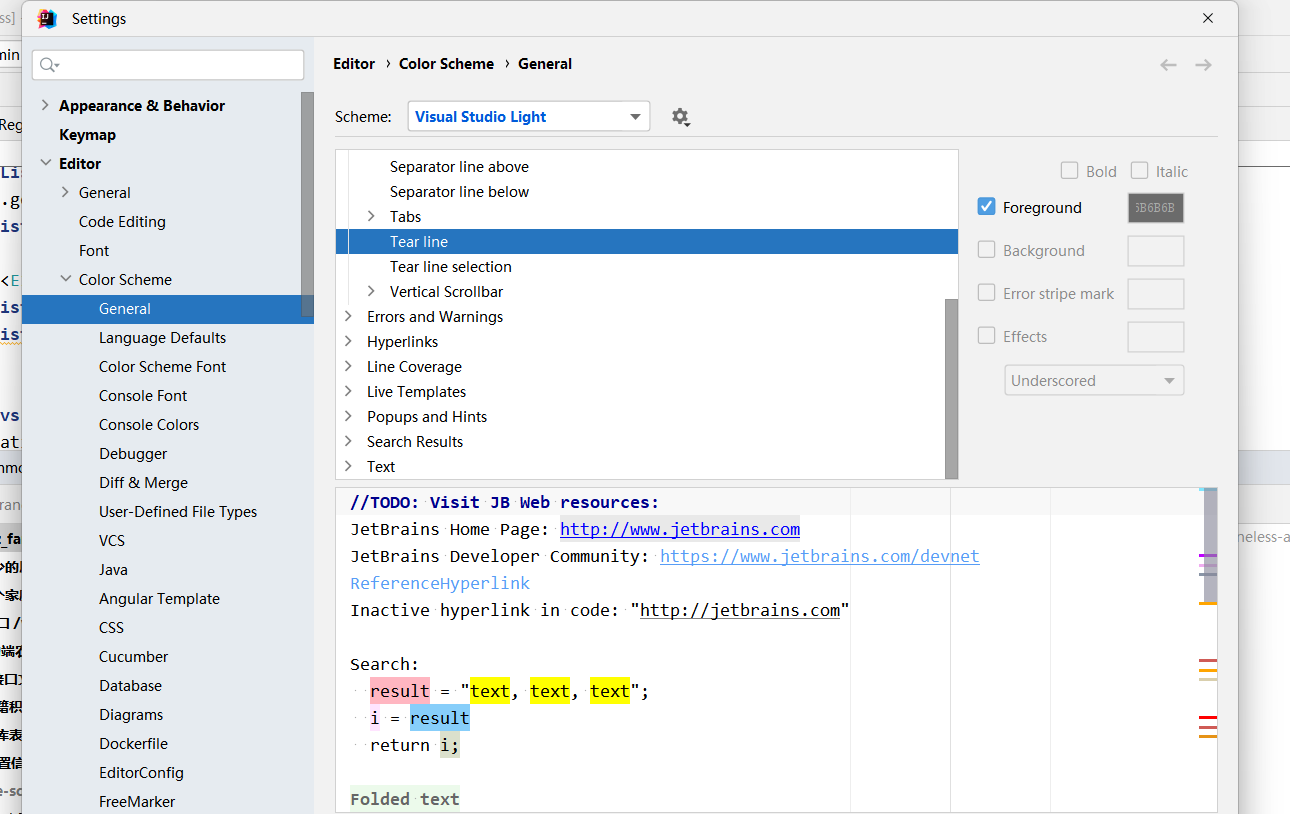This screenshot has width=1290, height=814.
Task: Open Code Editing settings
Action: 122,221
